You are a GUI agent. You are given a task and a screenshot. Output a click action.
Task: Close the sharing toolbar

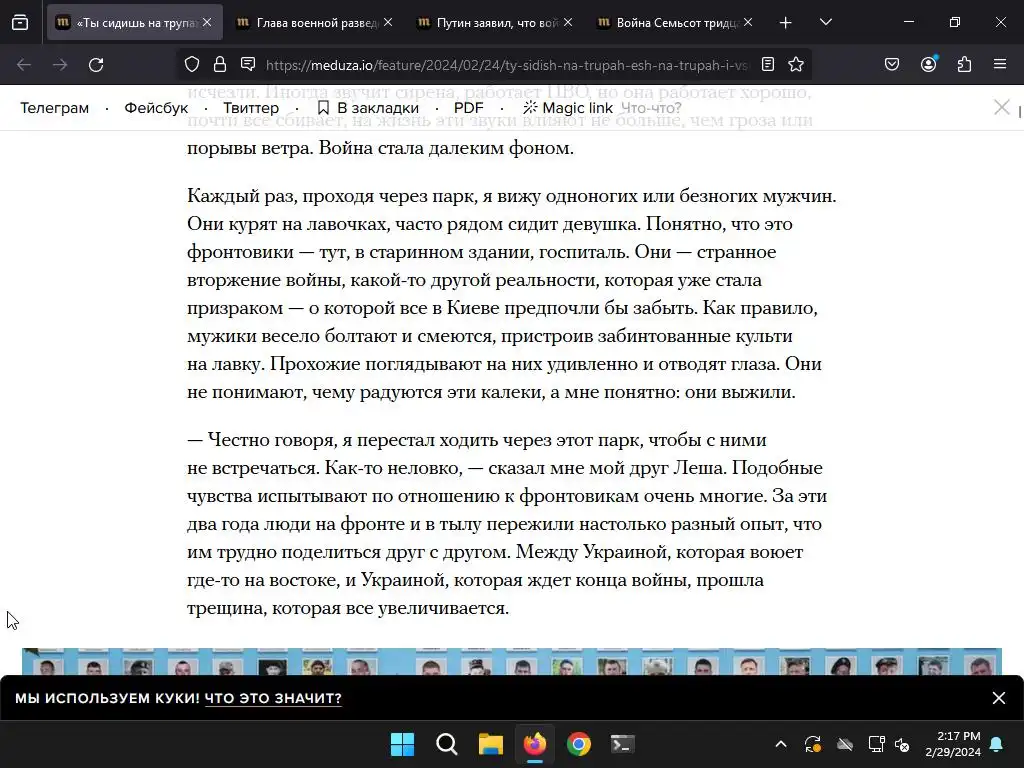coord(1002,107)
